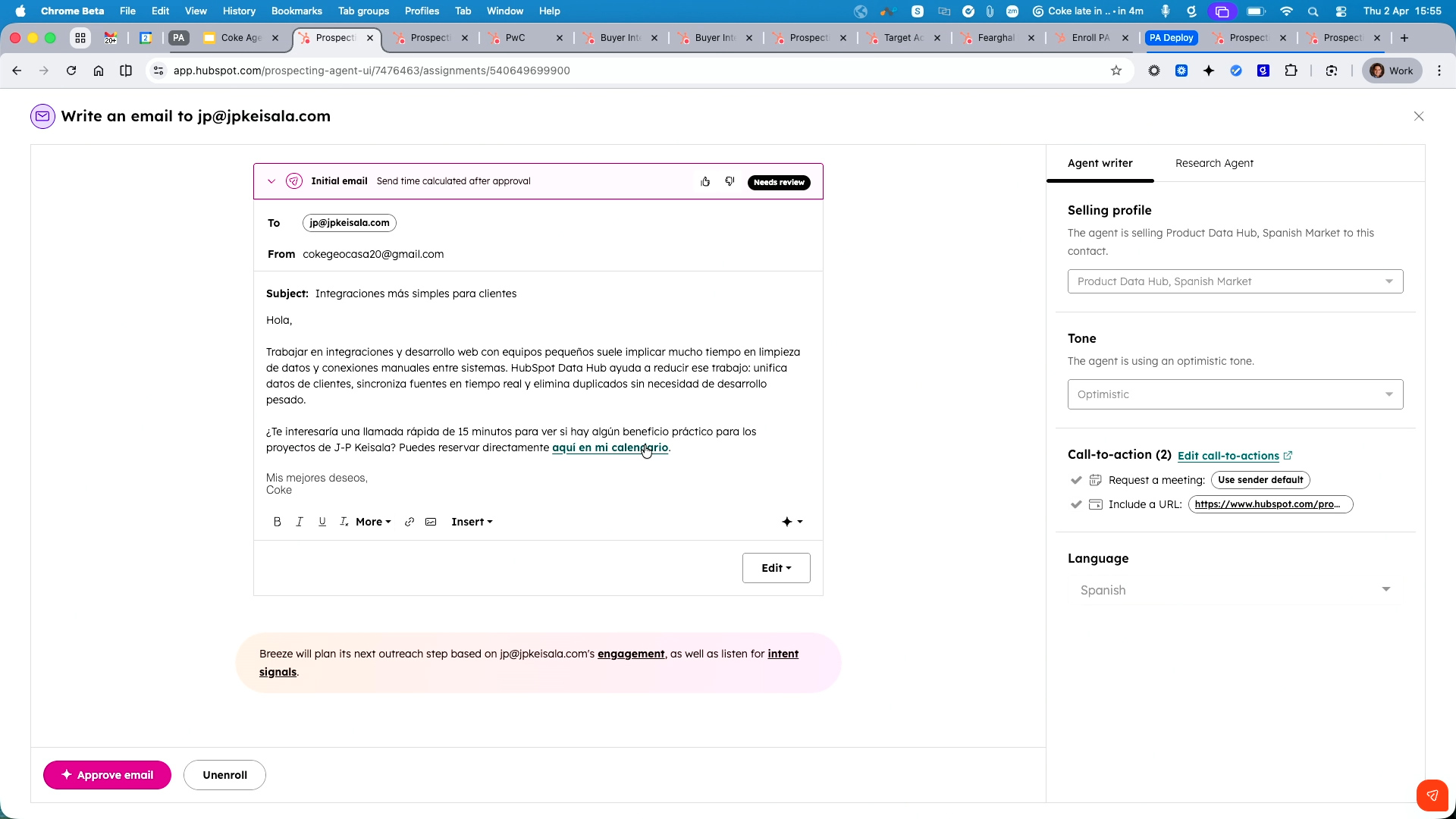The image size is (1456, 819).
Task: Collapse the Initial email section chevron
Action: [x=271, y=181]
